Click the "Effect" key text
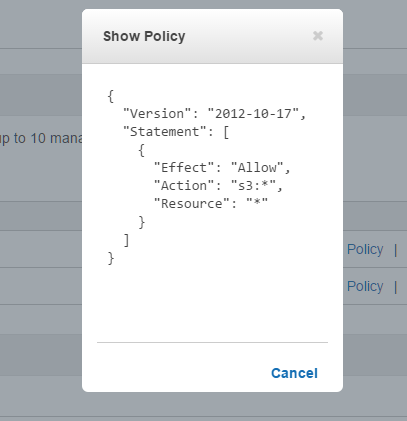 (x=184, y=168)
